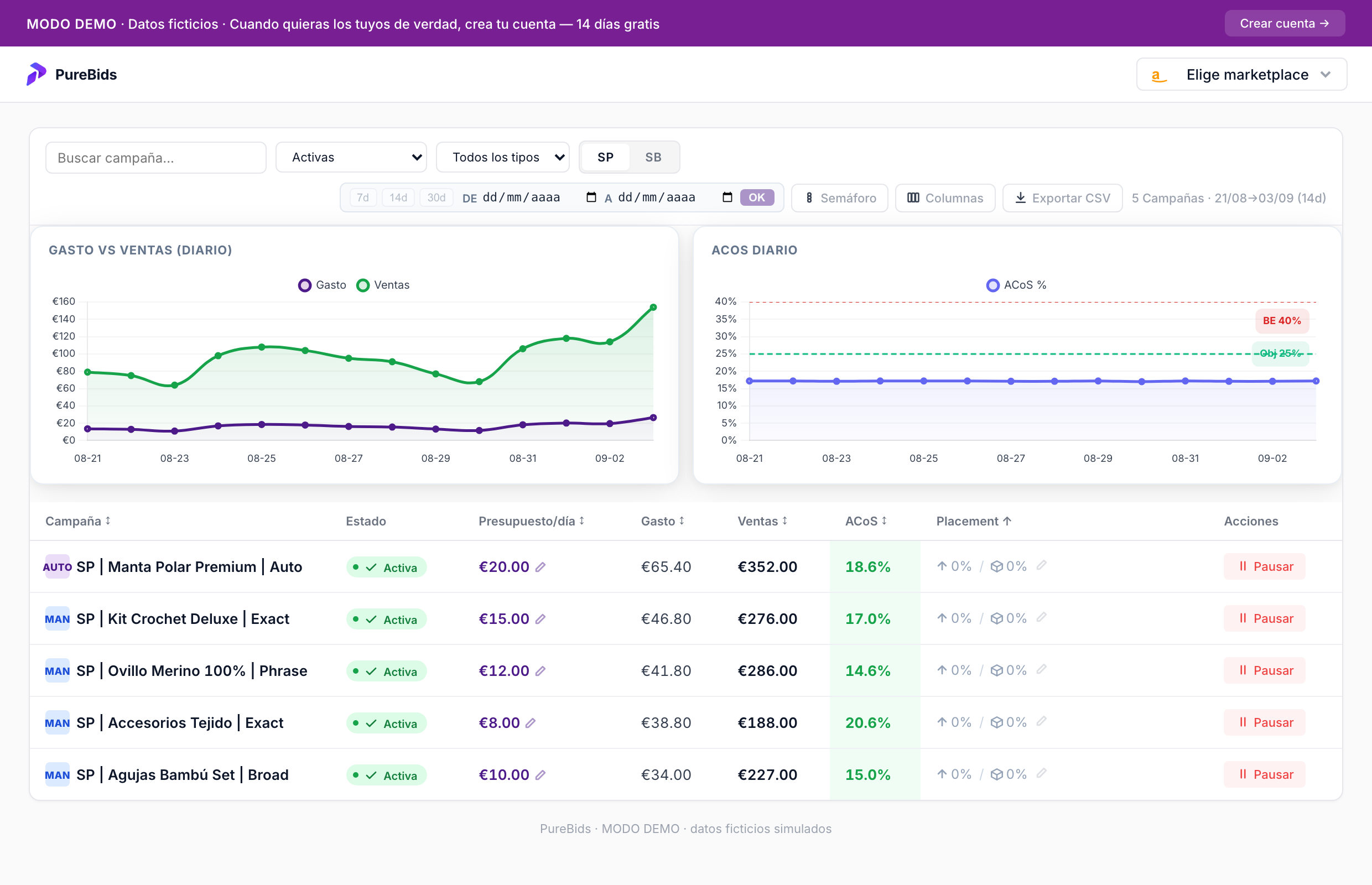Toggle the Semáforo highlighting button
The width and height of the screenshot is (1372, 885).
point(840,198)
